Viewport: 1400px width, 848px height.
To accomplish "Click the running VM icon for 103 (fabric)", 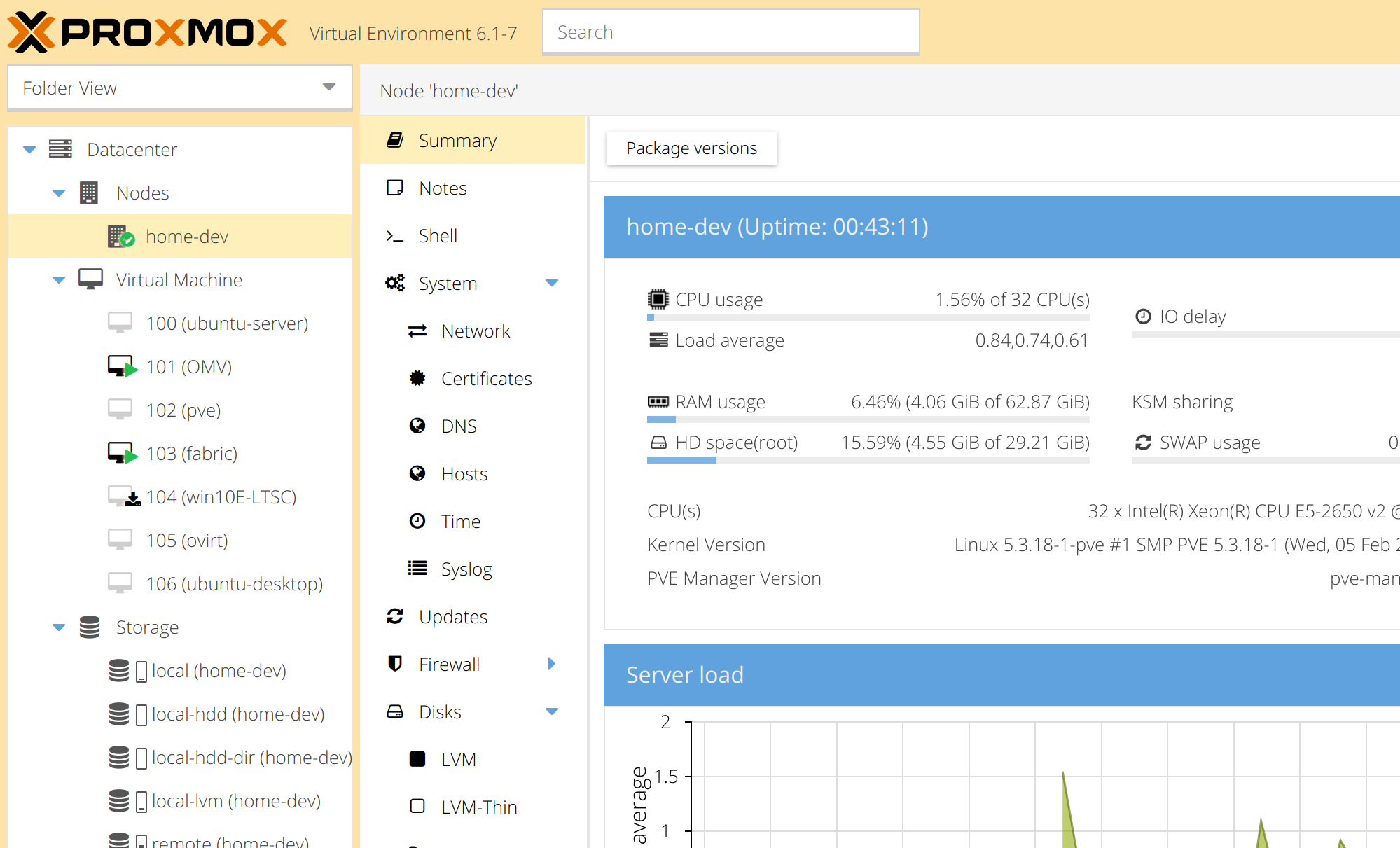I will tap(123, 453).
